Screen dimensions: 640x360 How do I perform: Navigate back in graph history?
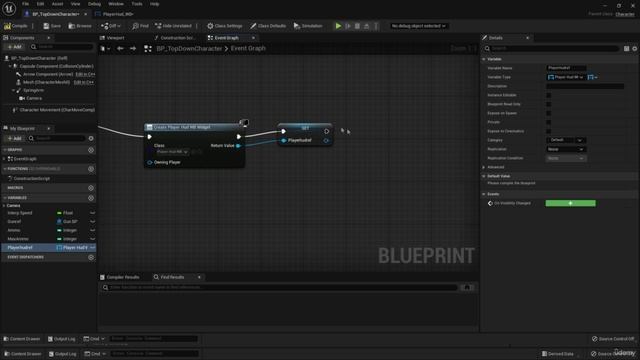[120, 49]
